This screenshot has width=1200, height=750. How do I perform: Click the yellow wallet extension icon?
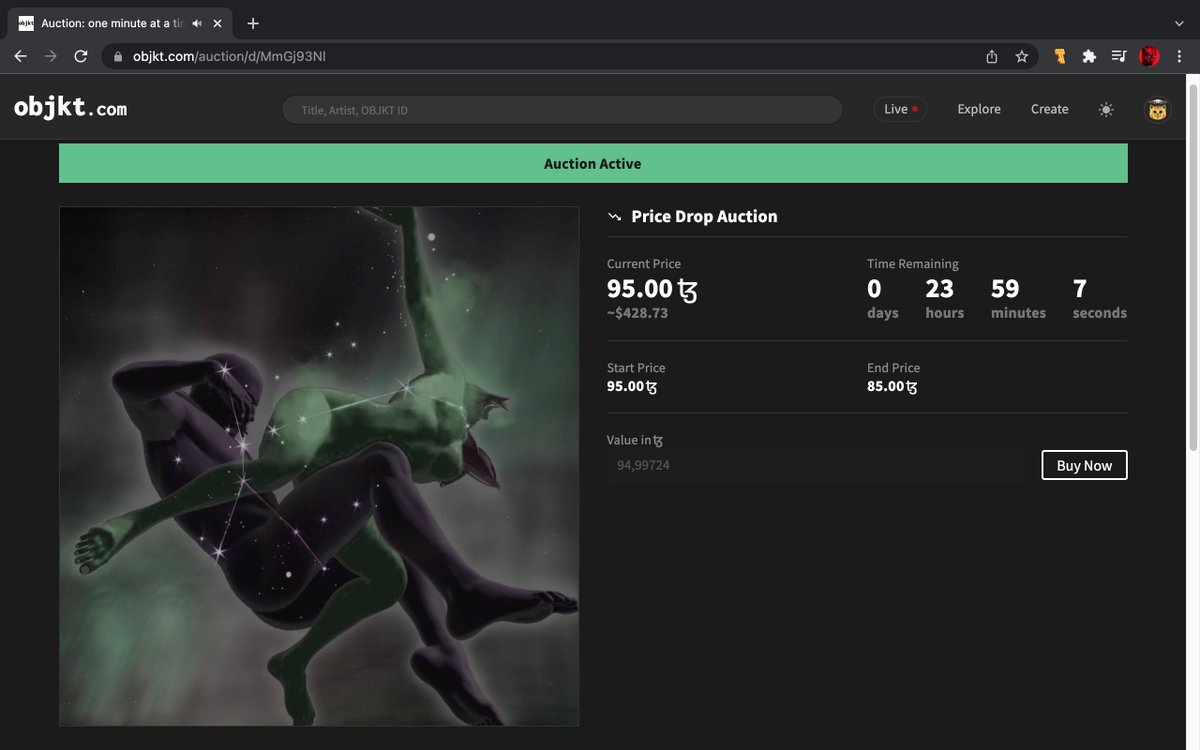click(1060, 57)
